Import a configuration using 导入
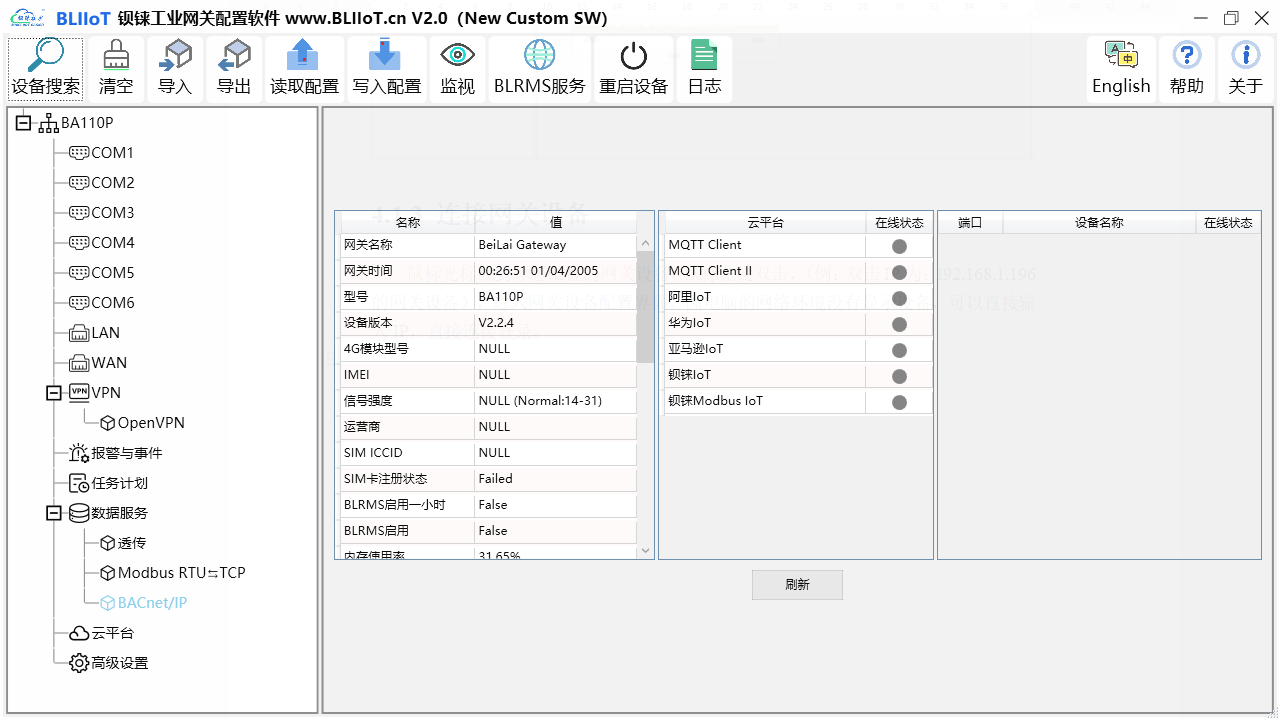The width and height of the screenshot is (1280, 720). click(x=174, y=67)
